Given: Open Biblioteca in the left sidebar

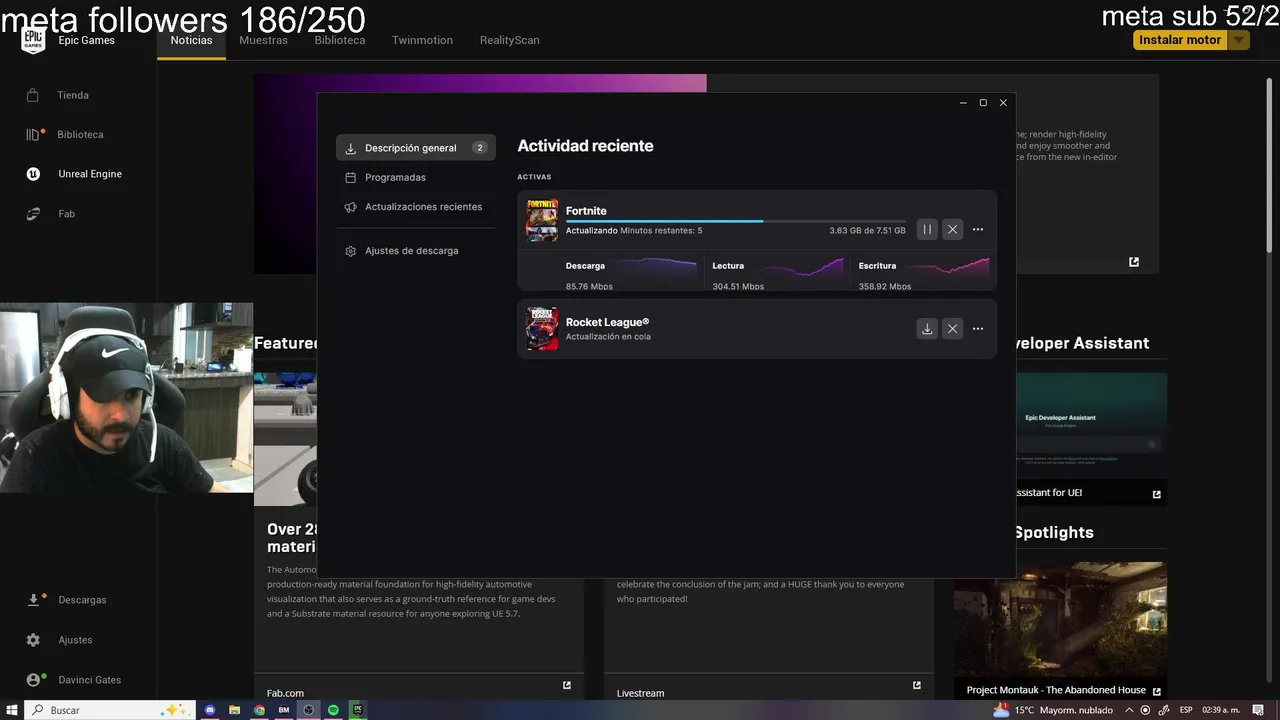Looking at the screenshot, I should coord(78,134).
